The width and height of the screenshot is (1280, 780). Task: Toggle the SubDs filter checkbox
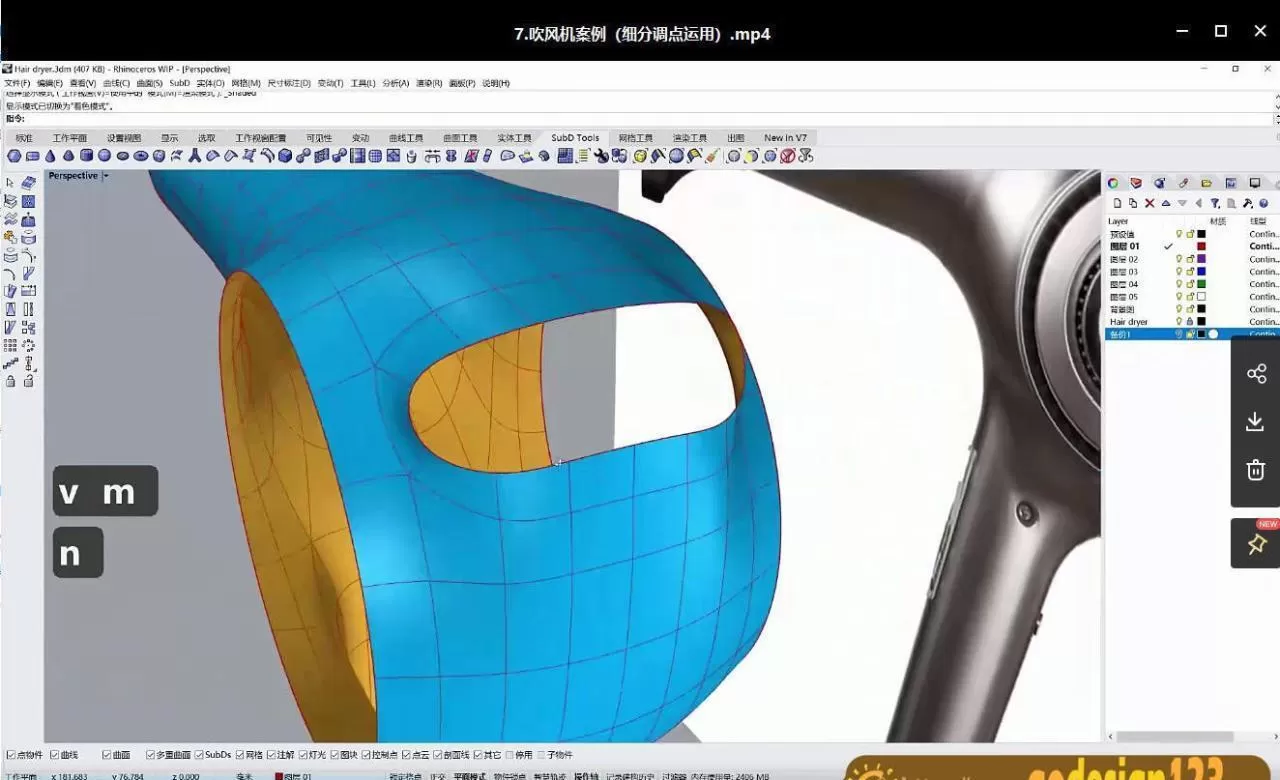pos(199,755)
